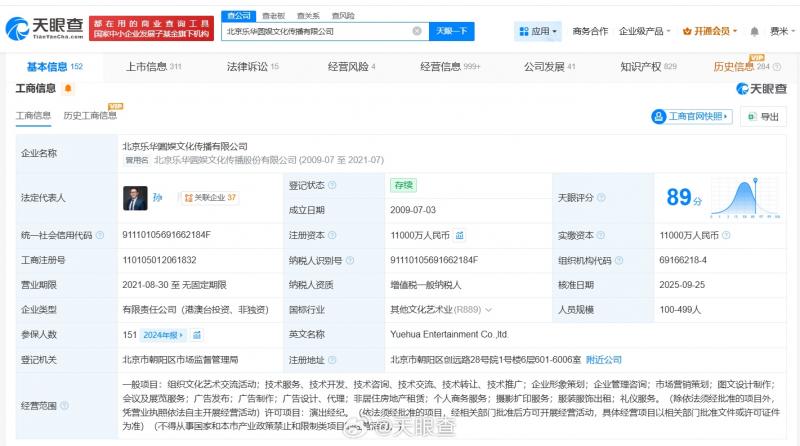This screenshot has height=446, width=800.
Task: Switch to the 法律诉讼 tab
Action: click(252, 67)
